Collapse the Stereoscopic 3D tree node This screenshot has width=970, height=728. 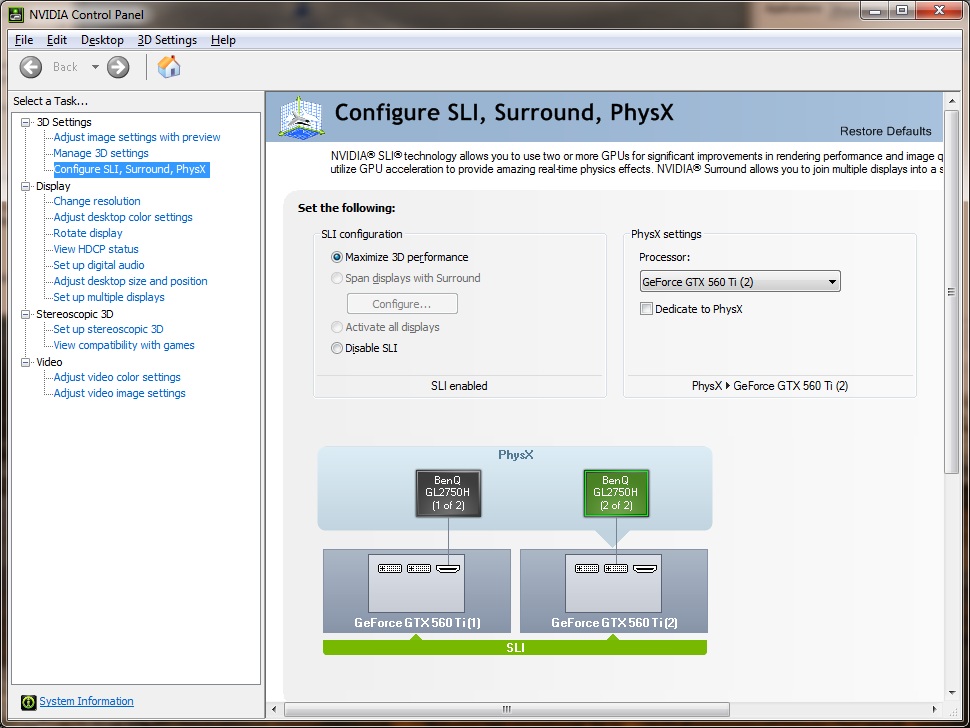click(25, 314)
